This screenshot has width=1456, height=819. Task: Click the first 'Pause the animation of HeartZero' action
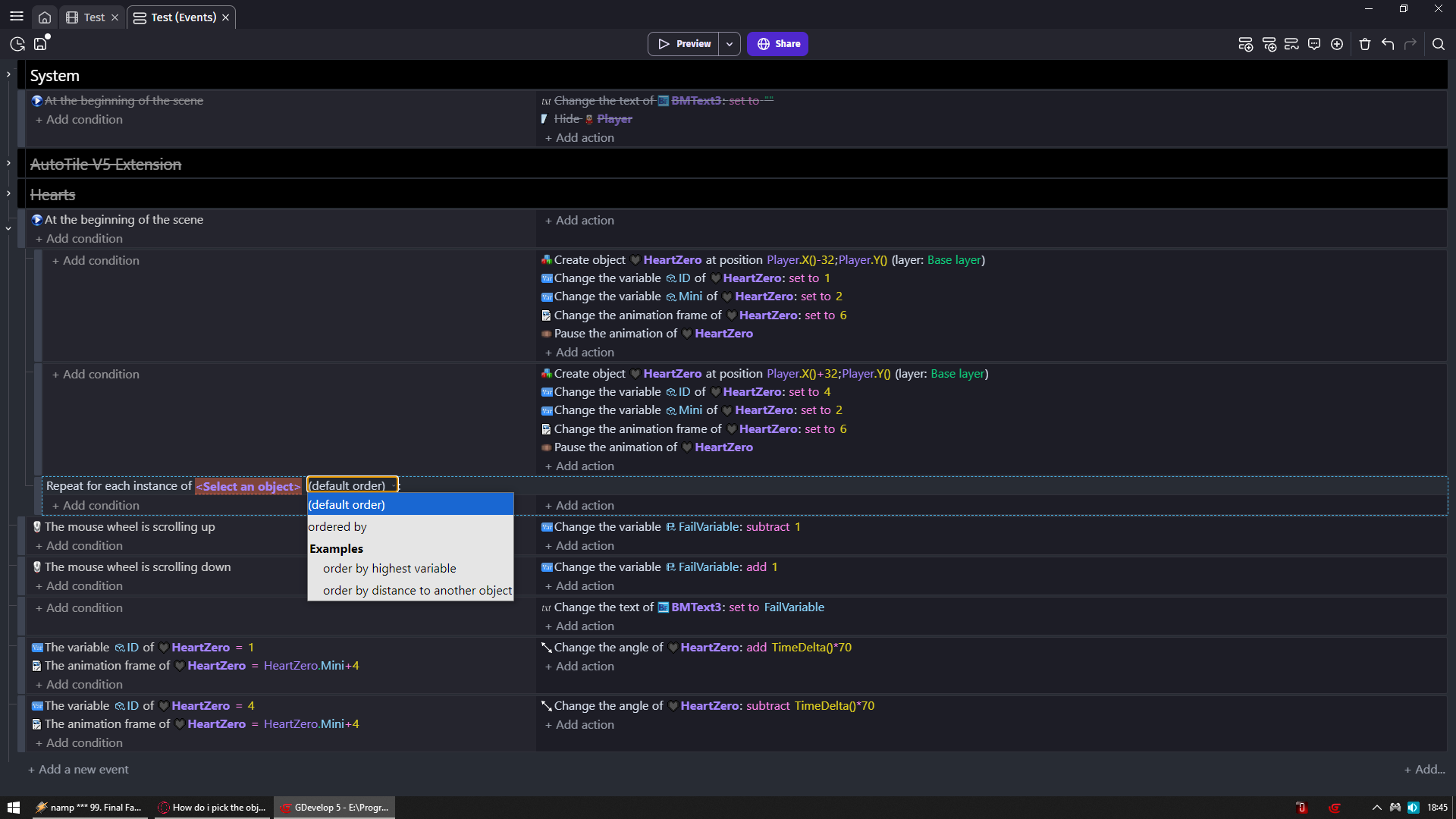(647, 334)
